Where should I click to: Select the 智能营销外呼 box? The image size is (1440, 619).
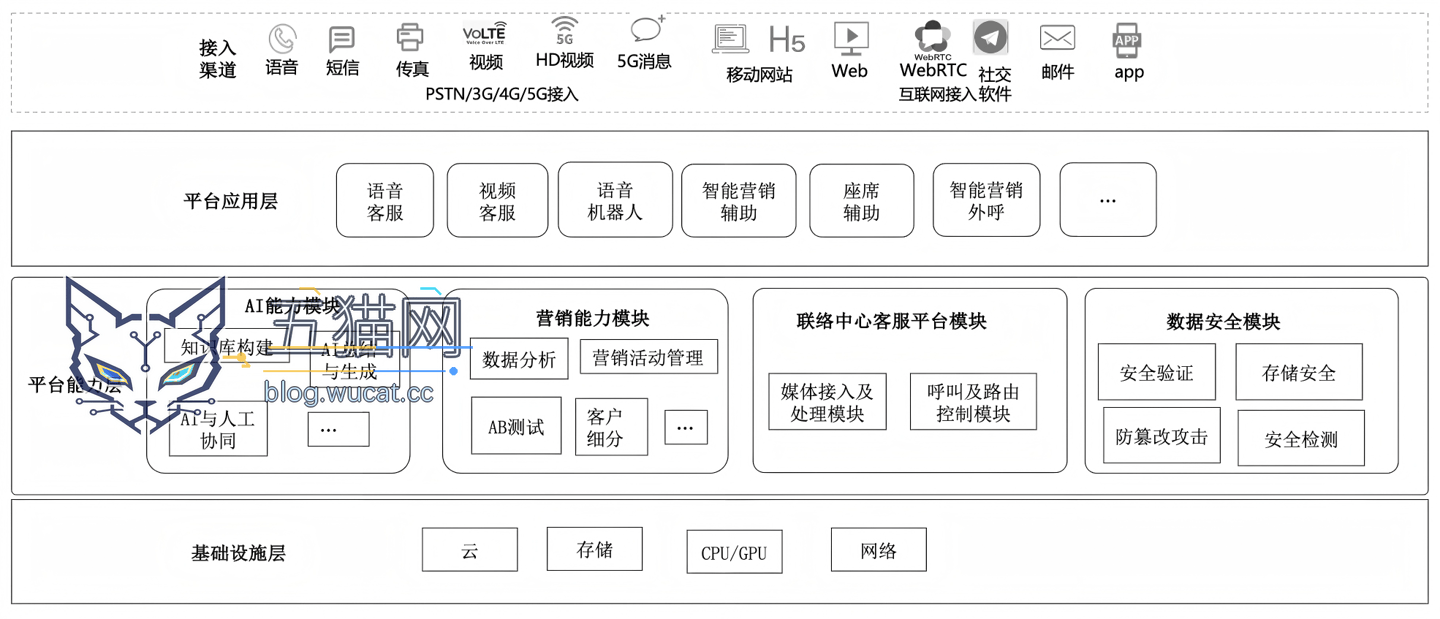pyautogui.click(x=986, y=200)
